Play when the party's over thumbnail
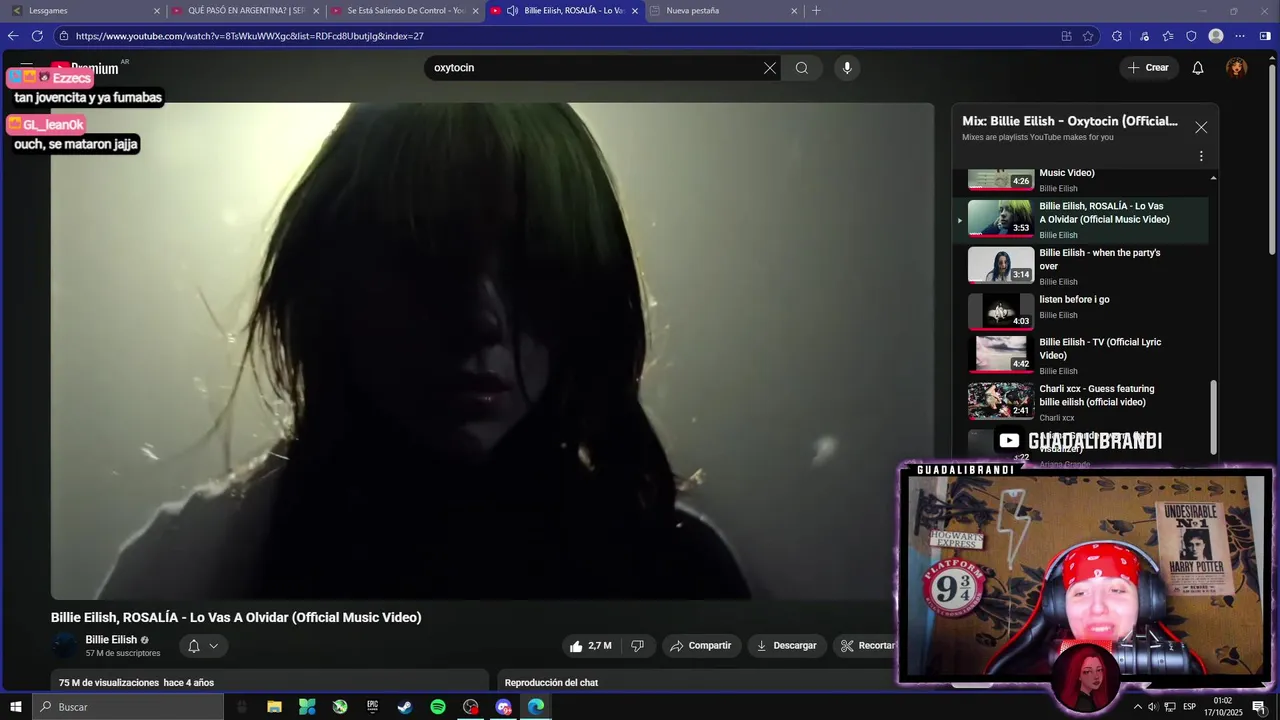This screenshot has width=1280, height=720. (x=1001, y=265)
